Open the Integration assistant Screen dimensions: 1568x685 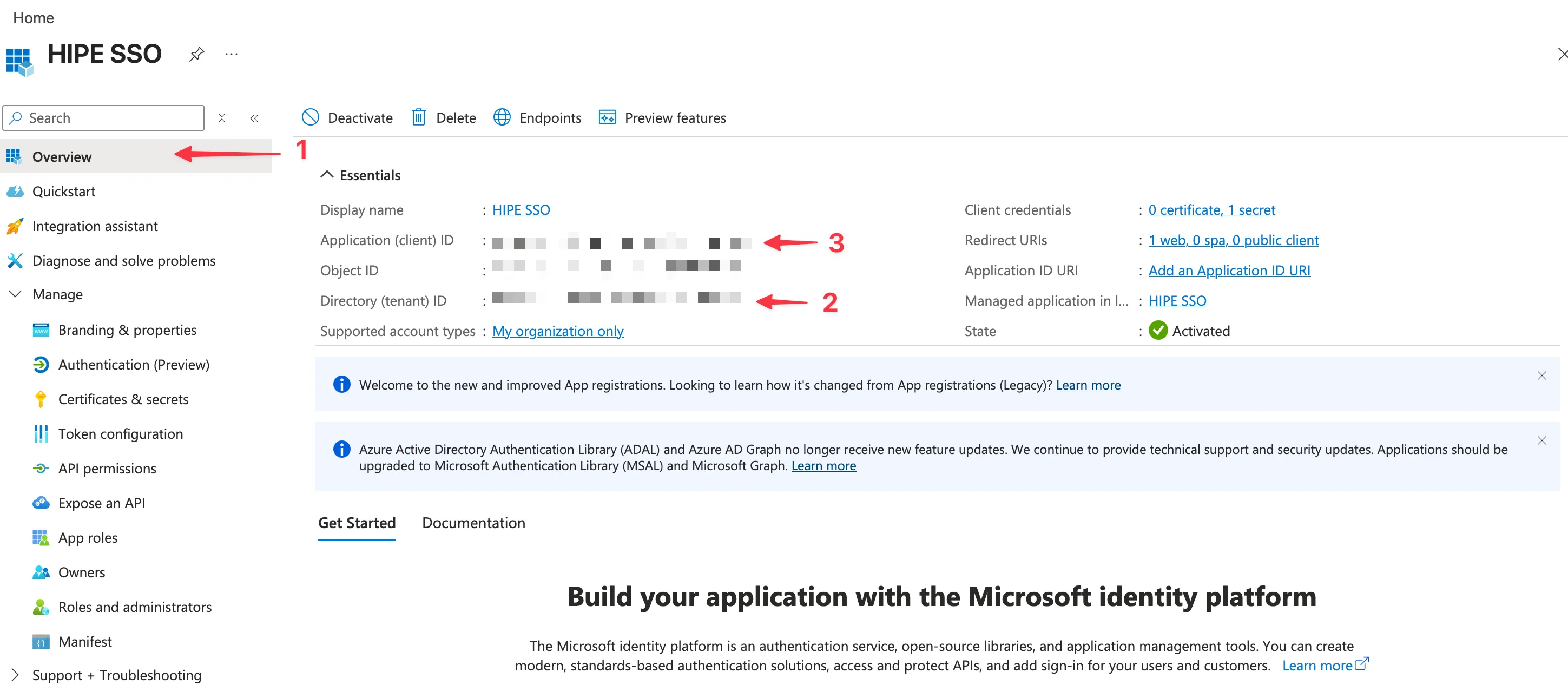tap(94, 225)
